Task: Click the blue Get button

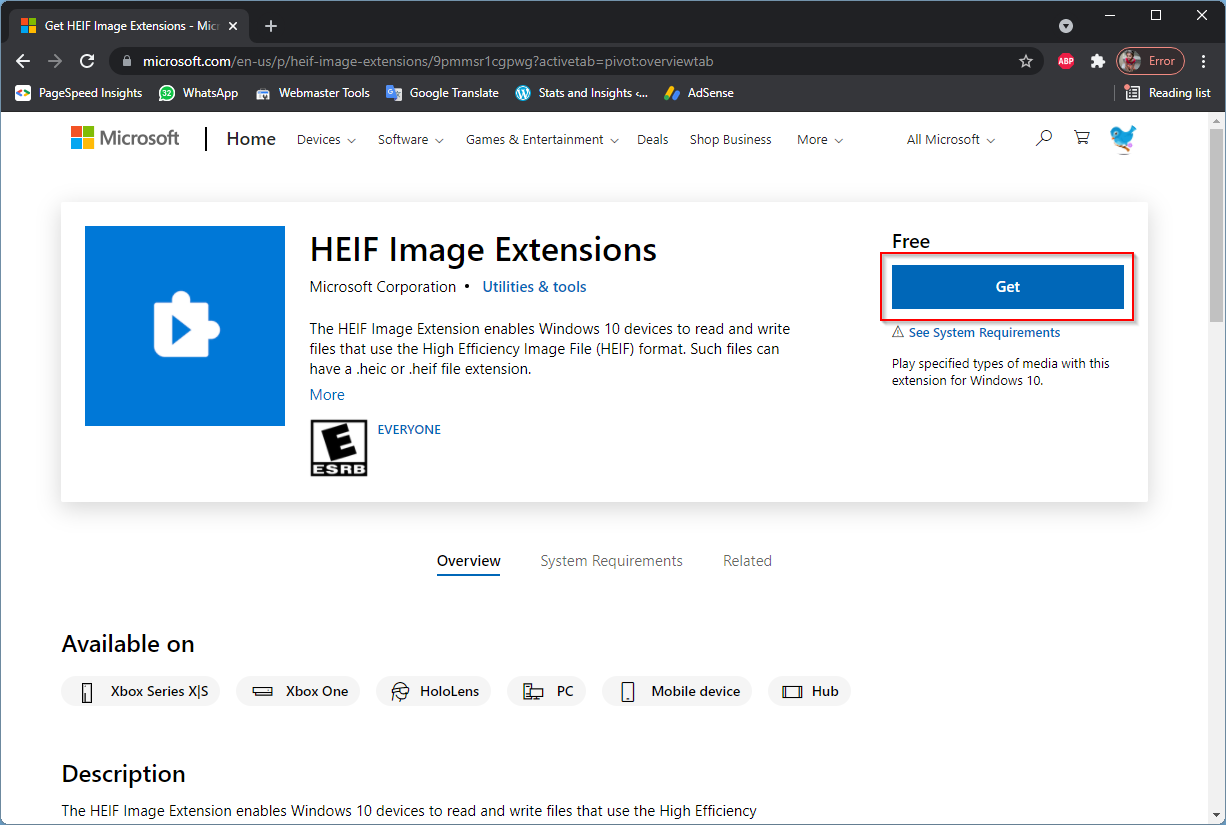Action: (x=1008, y=287)
